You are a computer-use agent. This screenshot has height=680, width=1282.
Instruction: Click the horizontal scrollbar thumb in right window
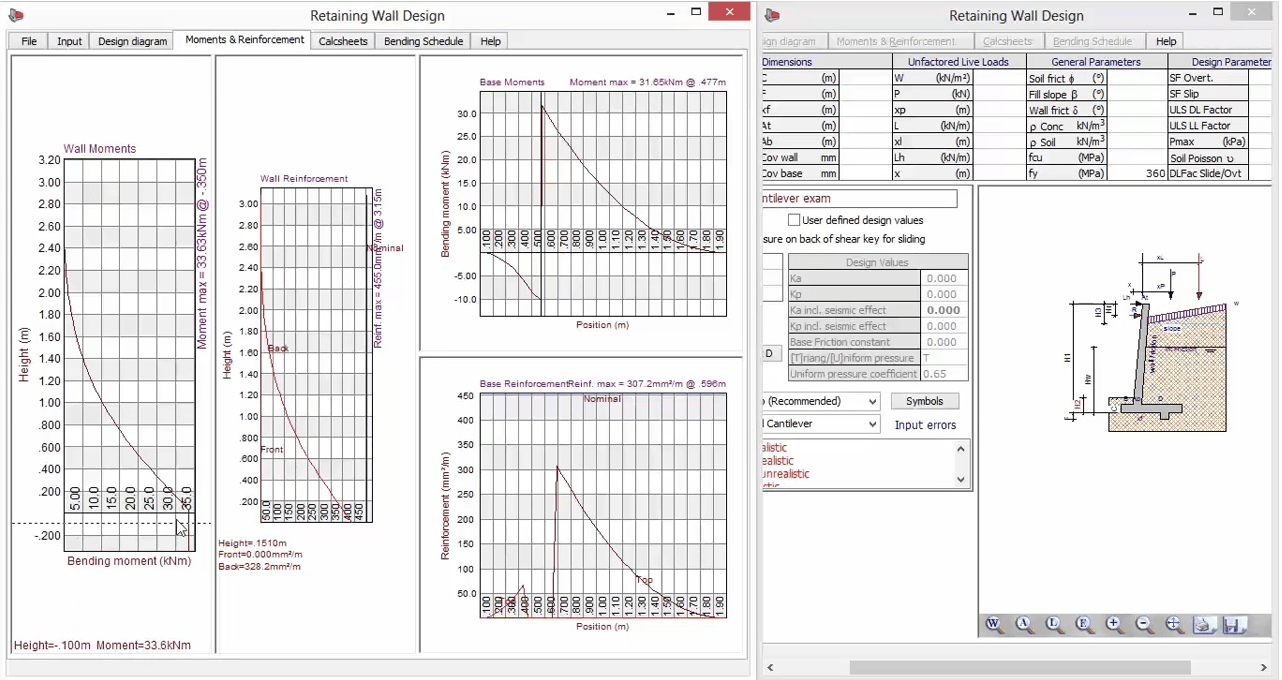pos(1020,667)
